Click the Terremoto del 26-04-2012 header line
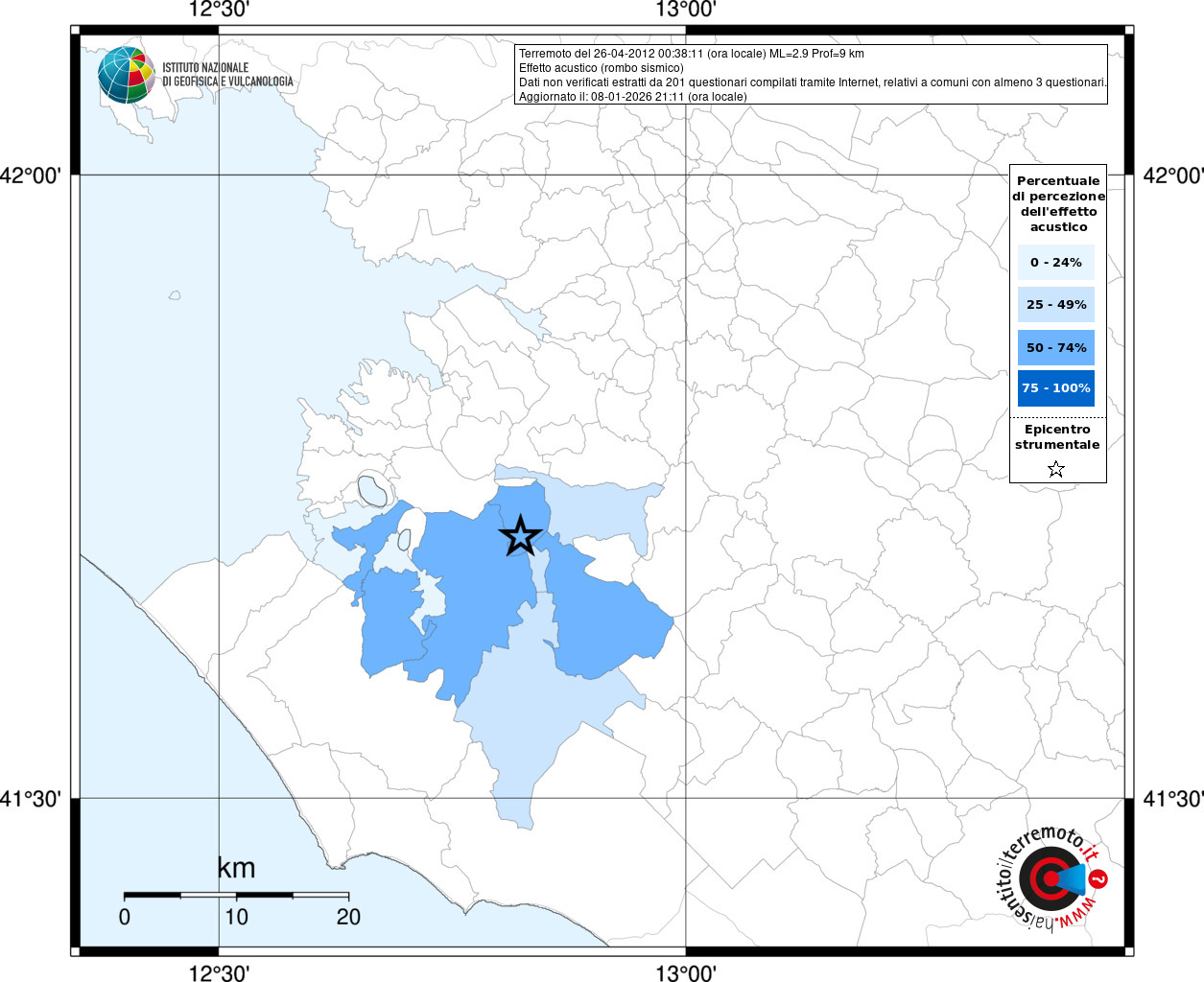 pyautogui.click(x=692, y=54)
